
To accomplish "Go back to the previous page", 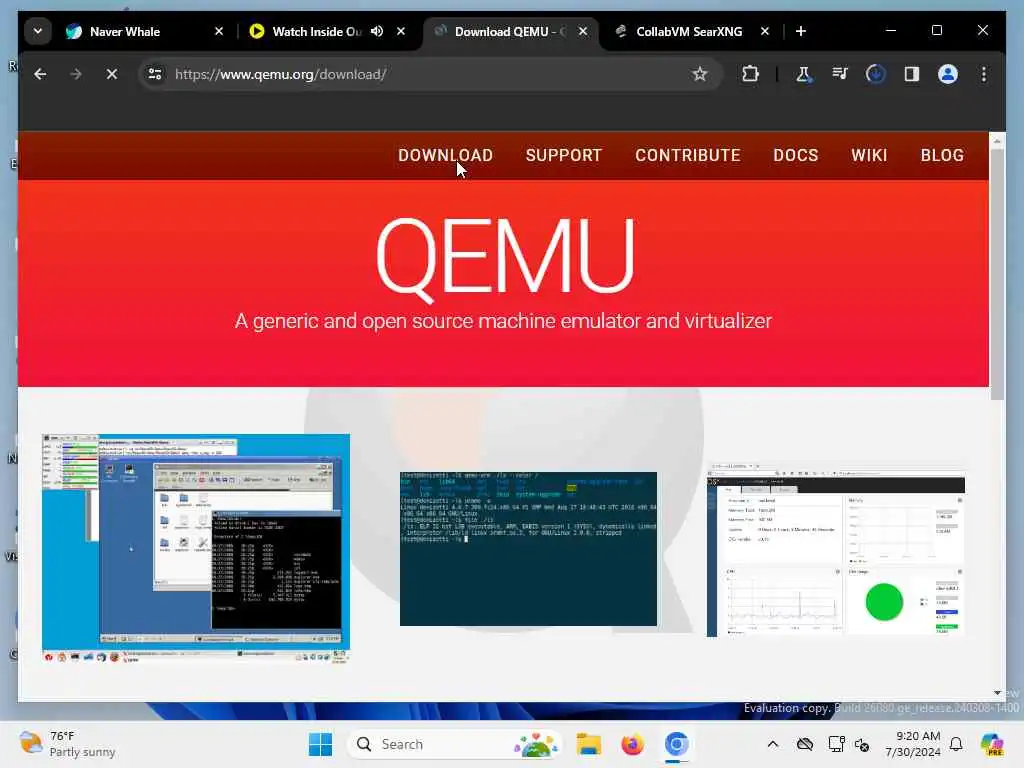I will [x=40, y=74].
